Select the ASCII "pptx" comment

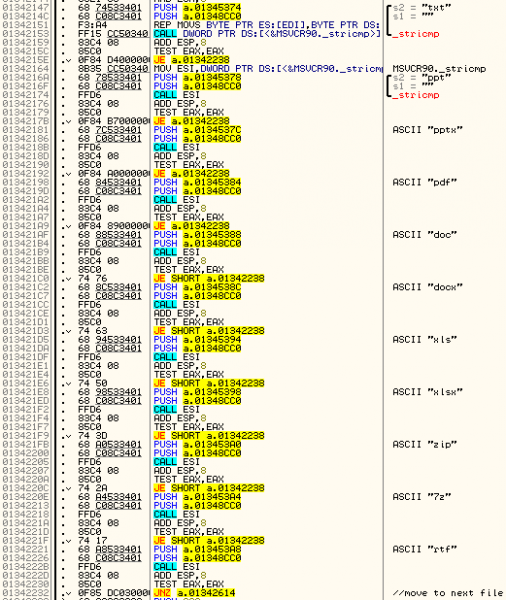coord(428,130)
